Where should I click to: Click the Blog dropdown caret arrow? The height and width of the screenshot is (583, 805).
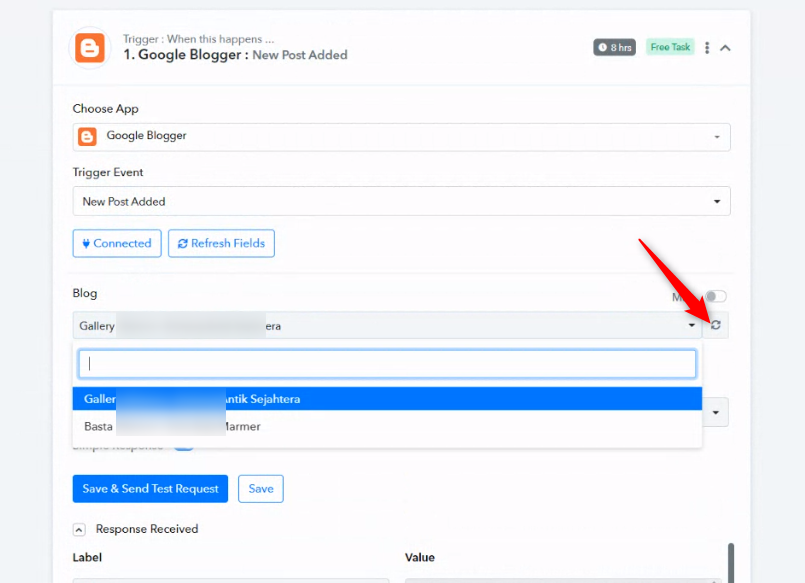tap(692, 326)
